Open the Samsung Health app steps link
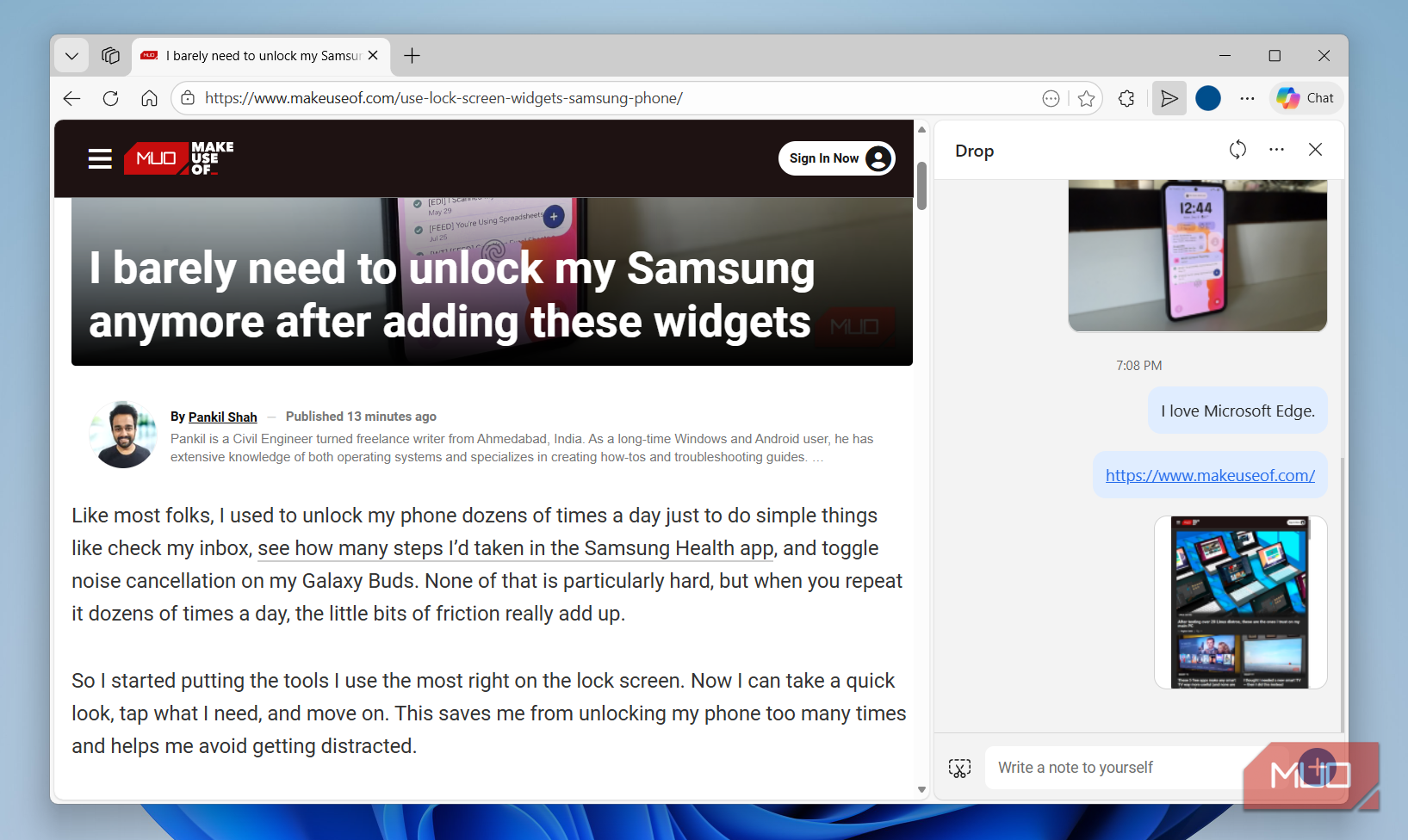Screen dimensions: 1408x840 tap(516, 548)
